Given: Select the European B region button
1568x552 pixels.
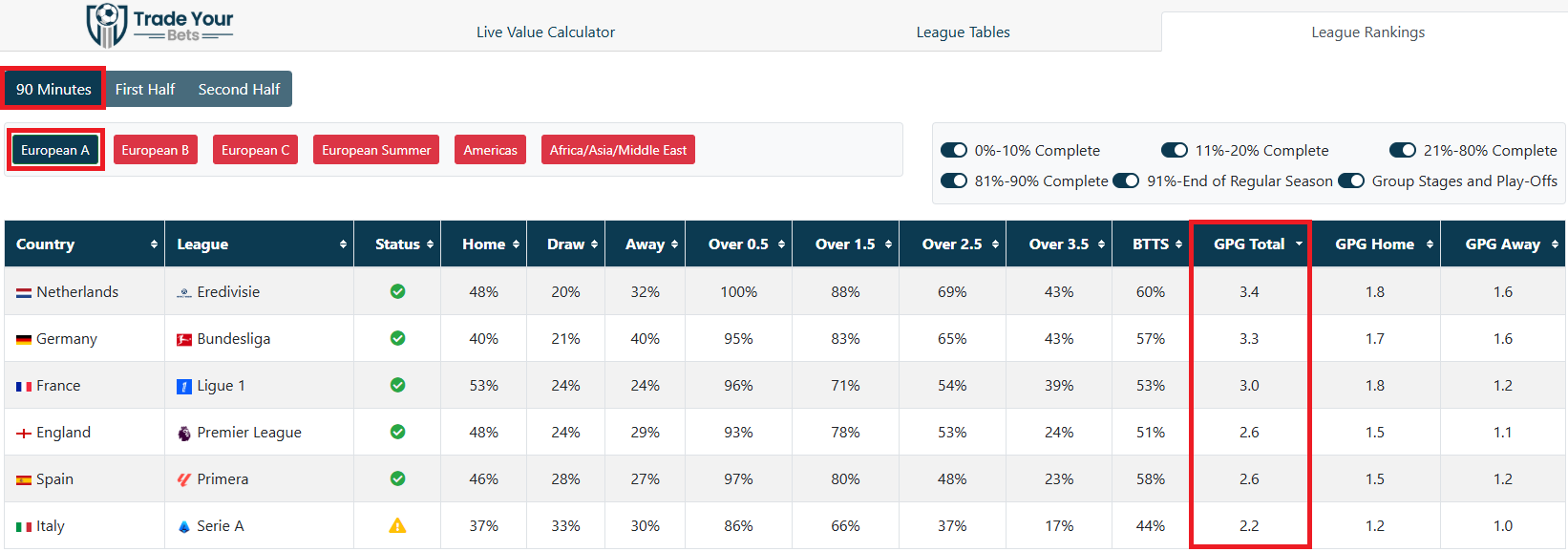Looking at the screenshot, I should 155,150.
